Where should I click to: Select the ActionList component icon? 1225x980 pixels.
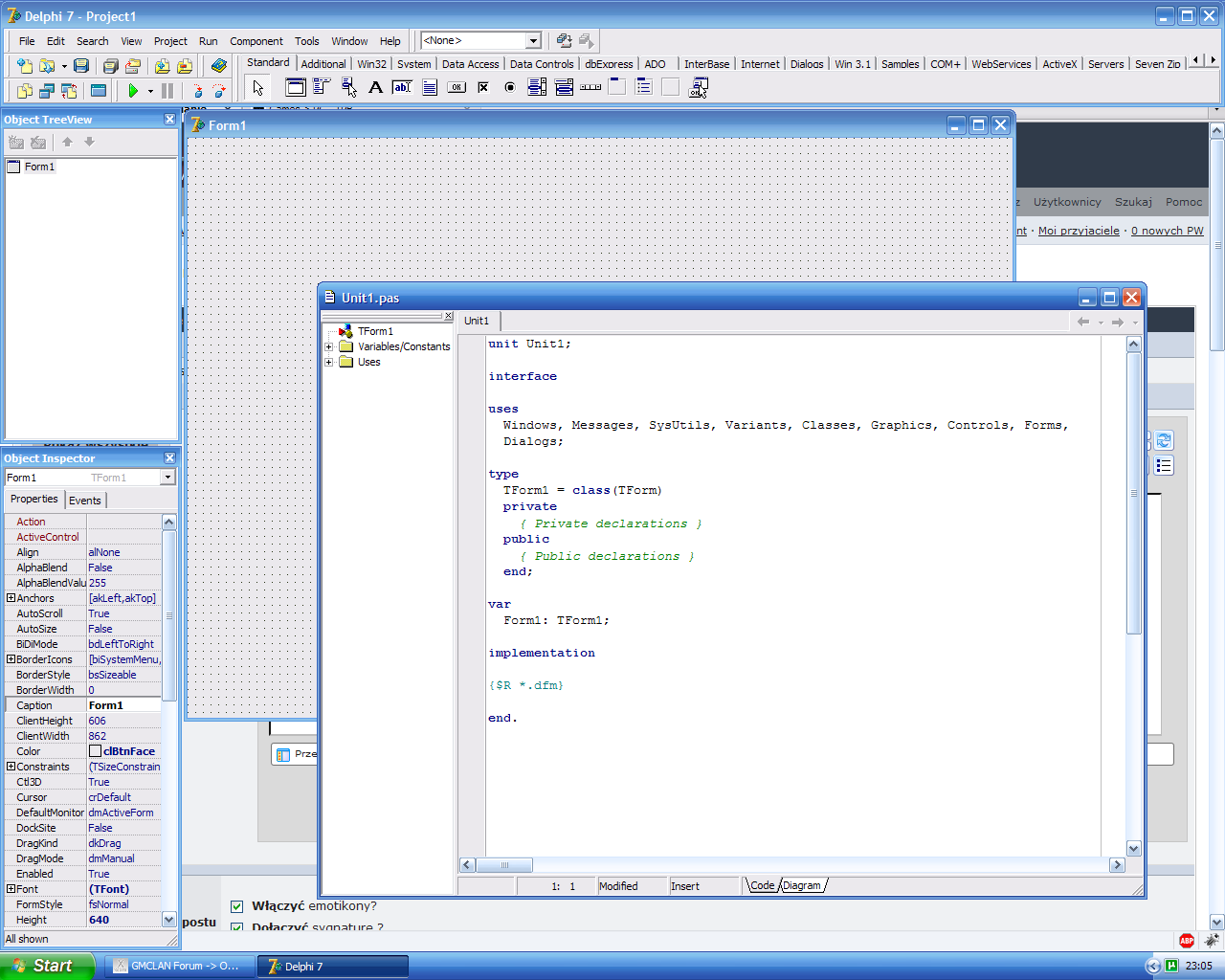[x=698, y=88]
